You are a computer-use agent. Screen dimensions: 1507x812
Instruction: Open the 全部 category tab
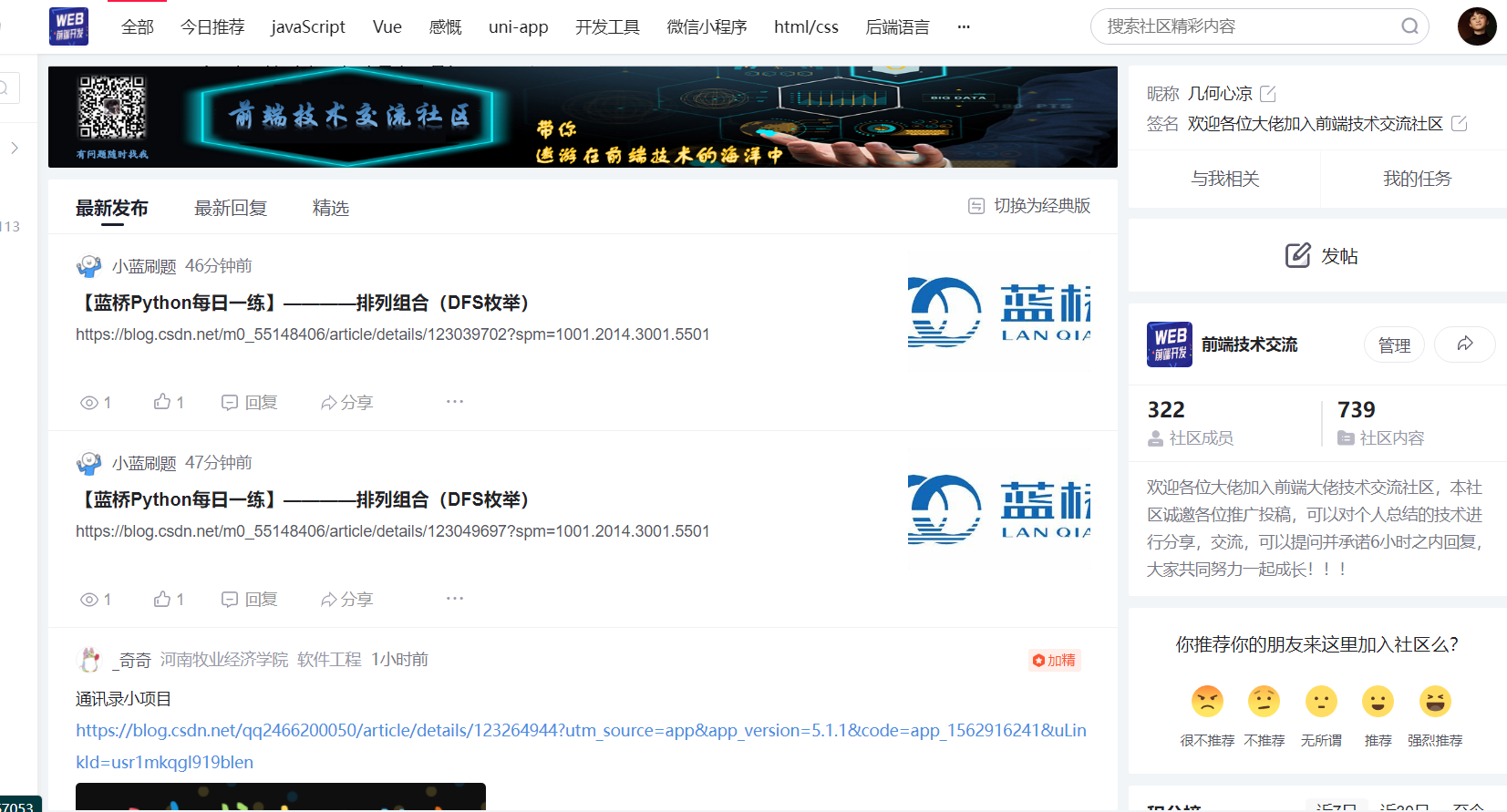point(138,26)
